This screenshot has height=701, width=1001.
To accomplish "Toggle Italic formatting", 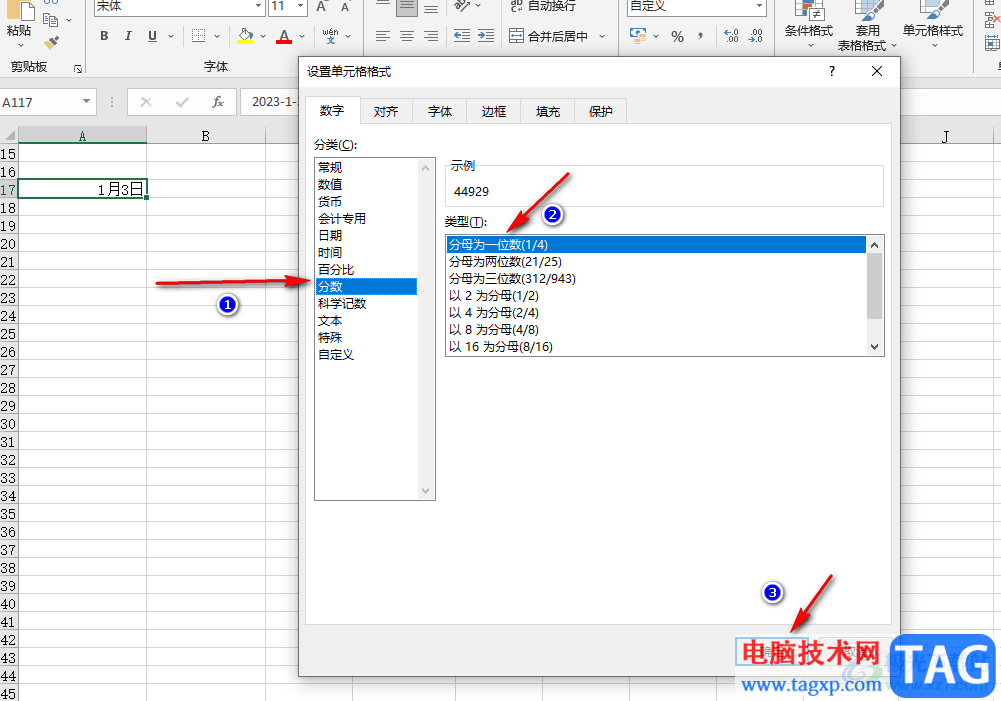I will pos(128,36).
